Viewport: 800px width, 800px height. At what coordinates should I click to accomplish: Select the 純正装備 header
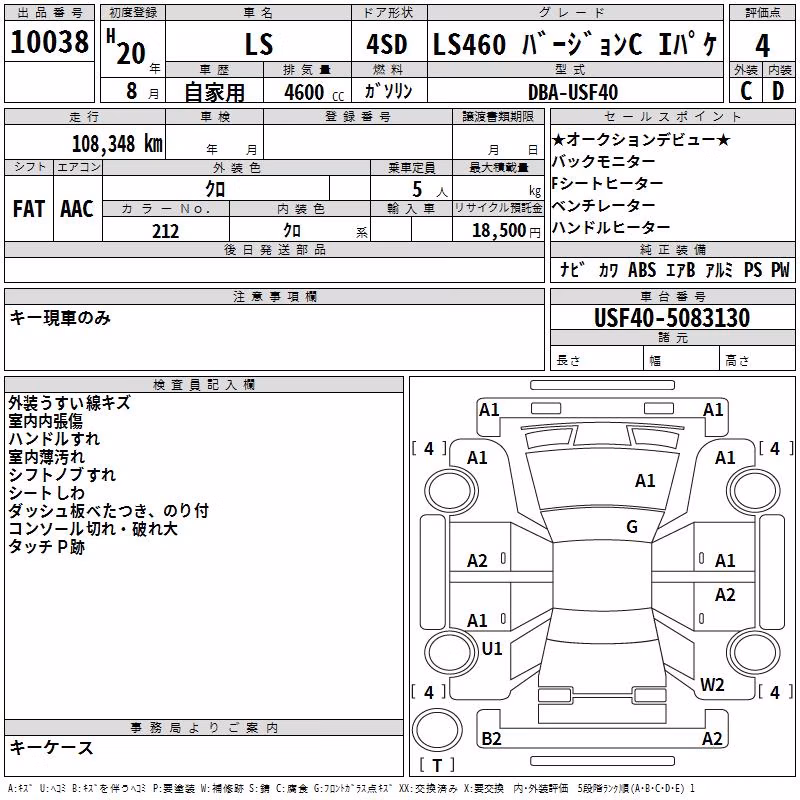tap(672, 249)
